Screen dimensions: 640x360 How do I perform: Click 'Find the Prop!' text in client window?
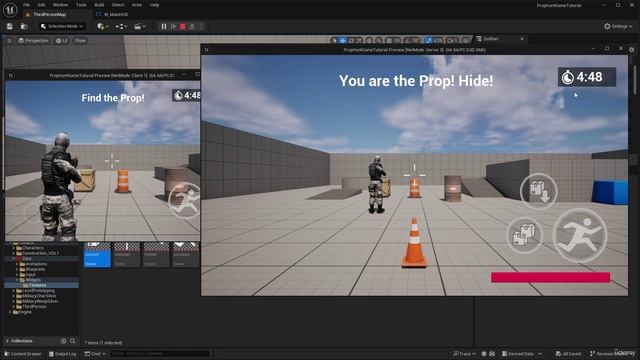(x=113, y=98)
